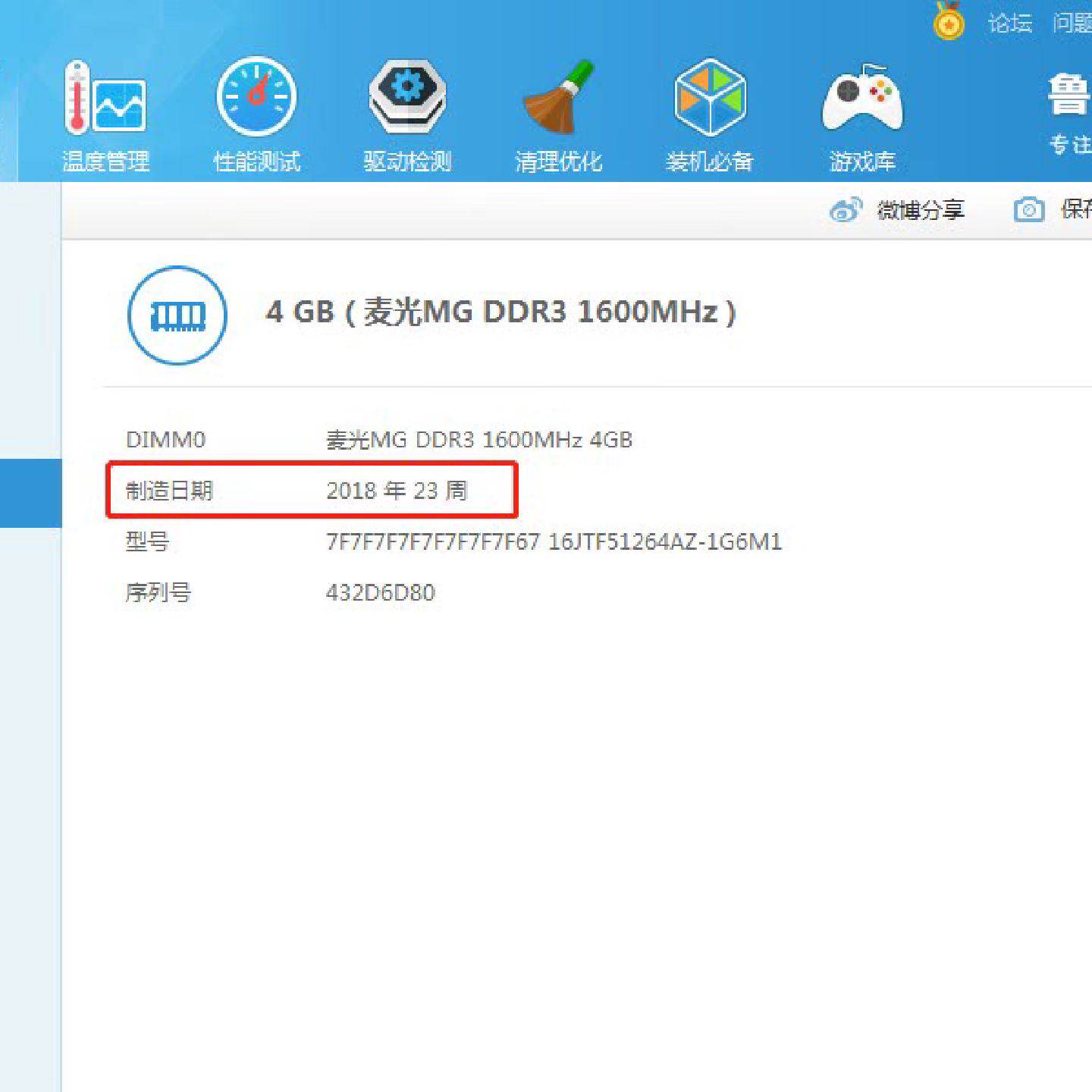1092x1092 pixels.
Task: Click the 微博分享 link
Action: click(x=921, y=209)
